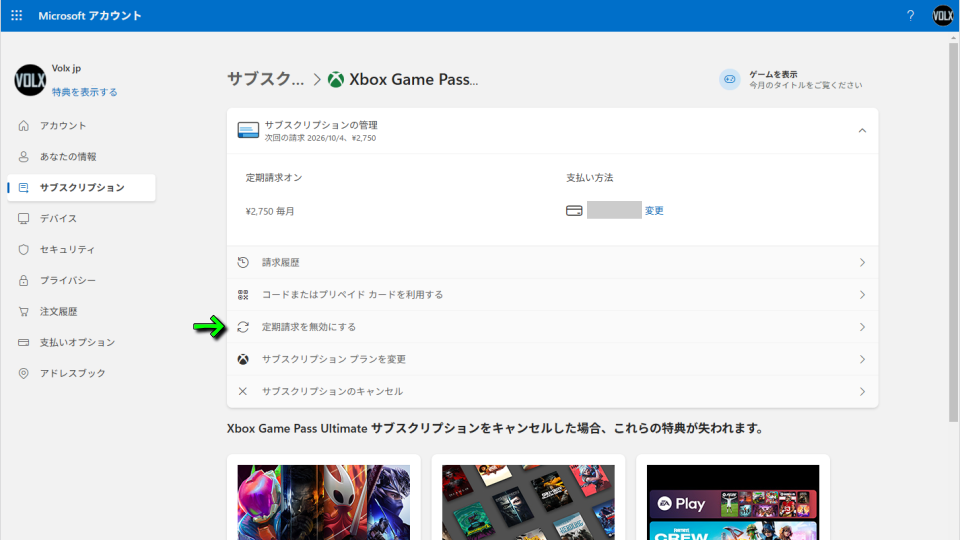Open アカウント in the sidebar
Screen dimensions: 960x540
(63, 126)
